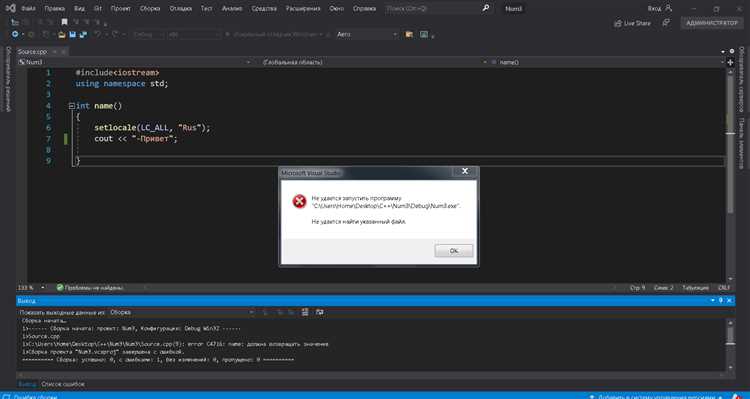Click the Вход sign-in account icon

pos(668,8)
